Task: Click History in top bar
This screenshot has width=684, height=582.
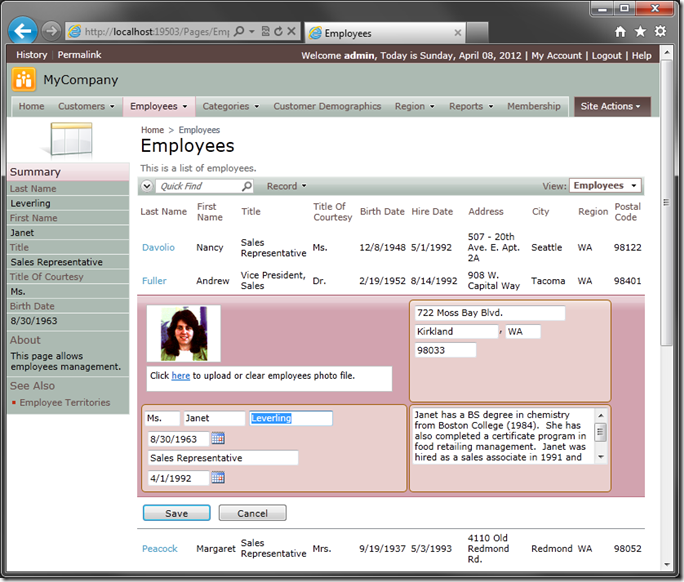Action: click(x=31, y=55)
